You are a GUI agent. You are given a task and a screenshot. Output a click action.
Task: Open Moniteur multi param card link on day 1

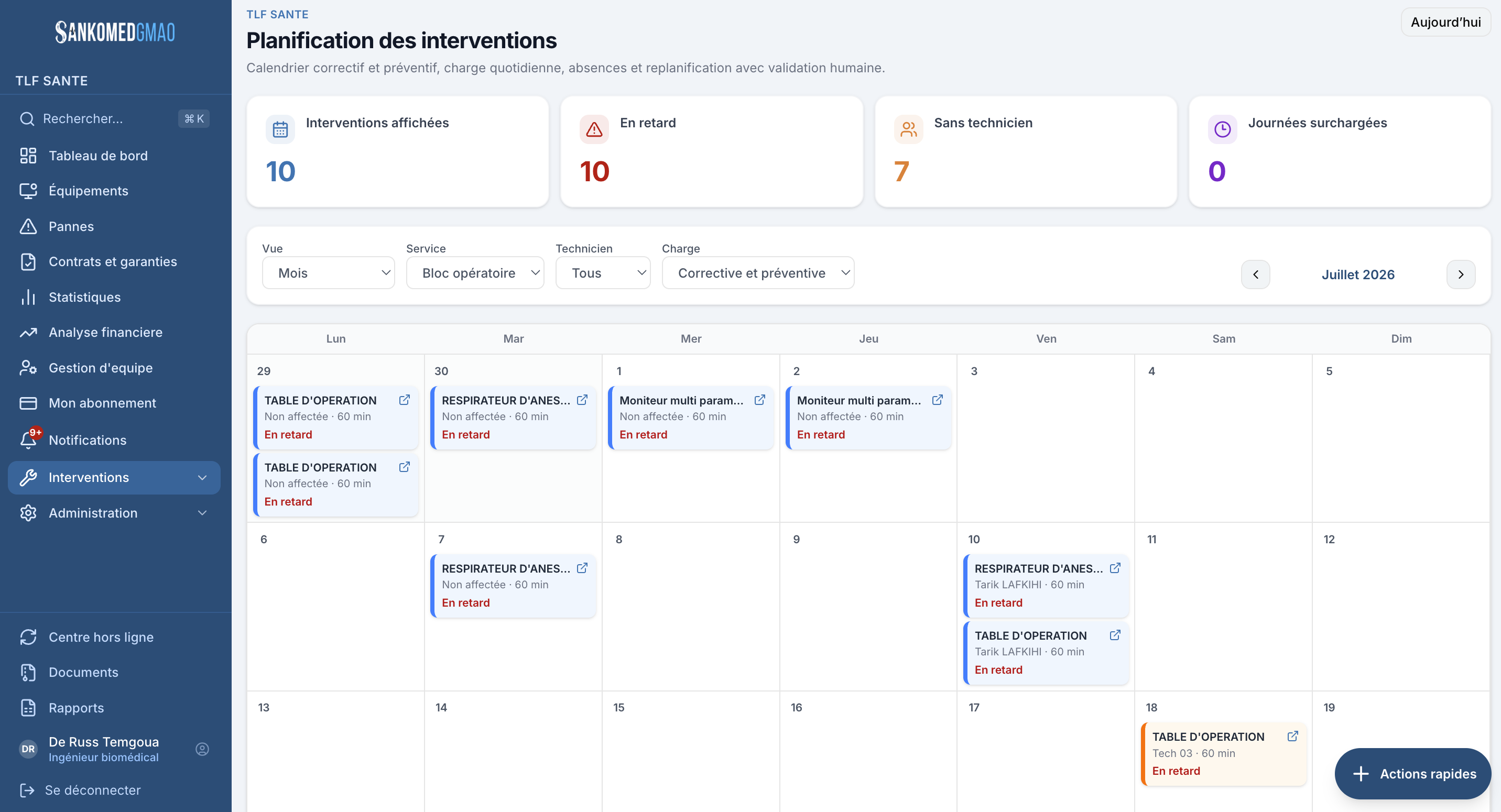760,400
